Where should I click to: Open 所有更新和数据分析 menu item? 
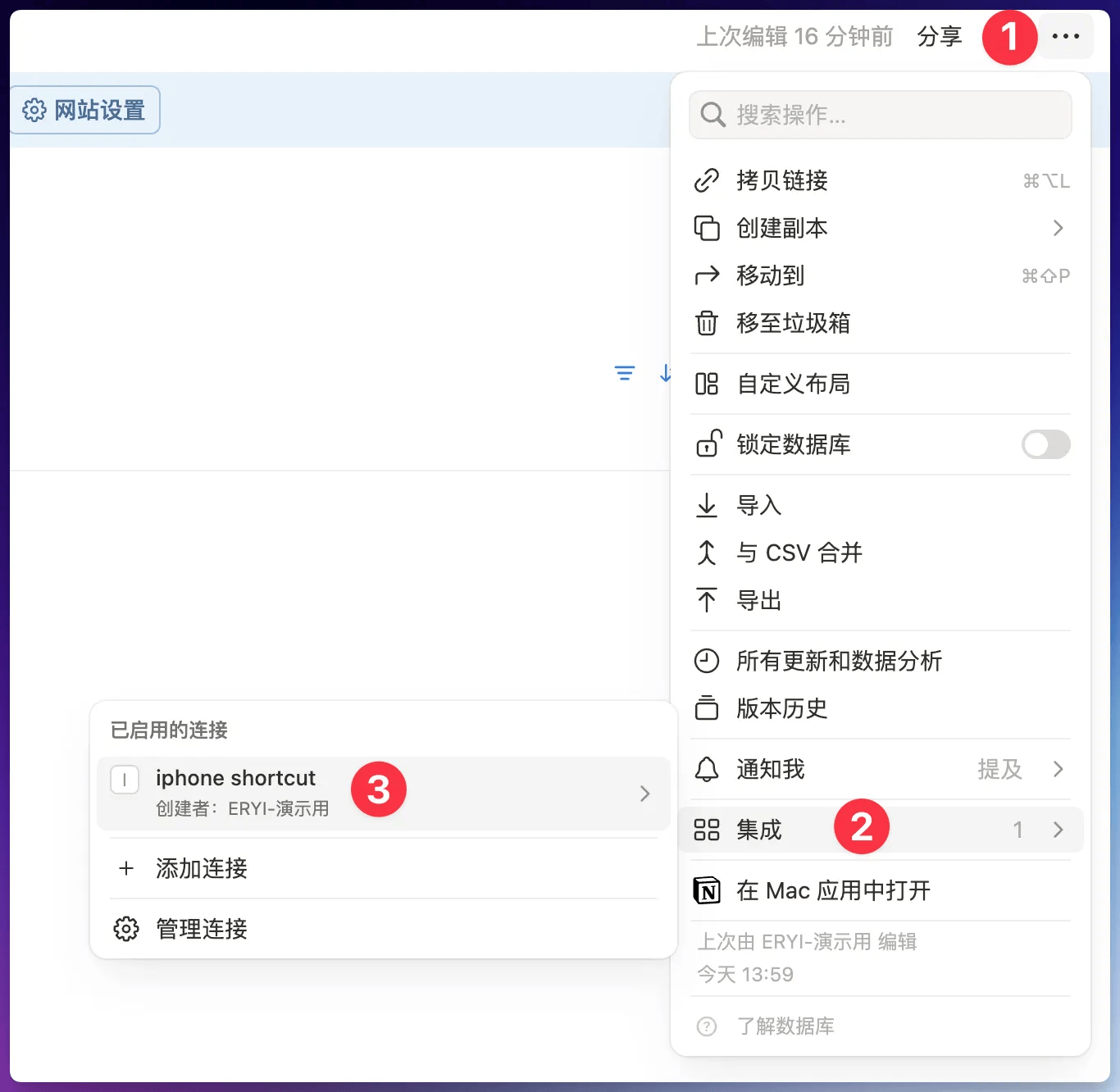pyautogui.click(x=838, y=661)
